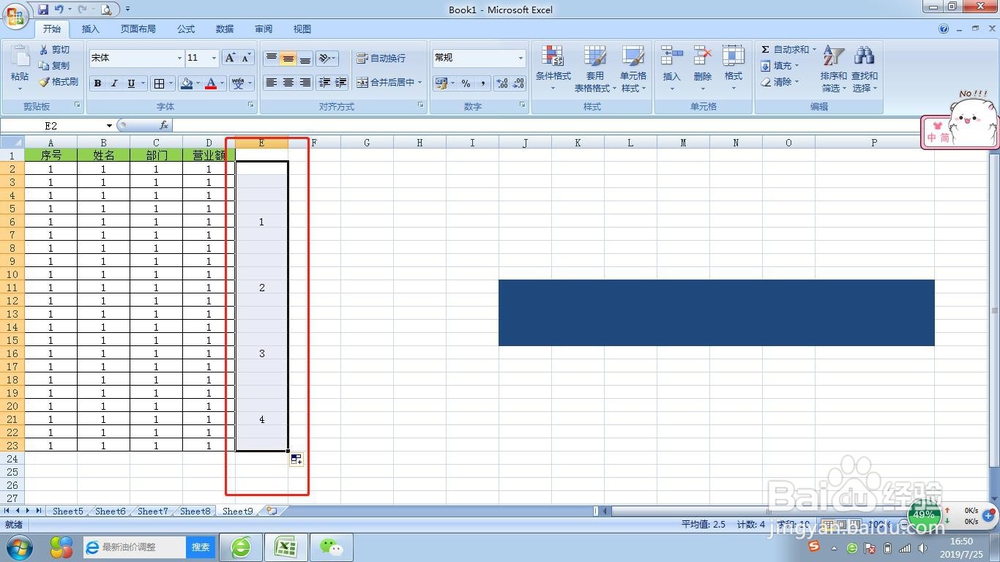The height and width of the screenshot is (562, 1000).
Task: Toggle middle vertical alignment
Action: pyautogui.click(x=288, y=58)
